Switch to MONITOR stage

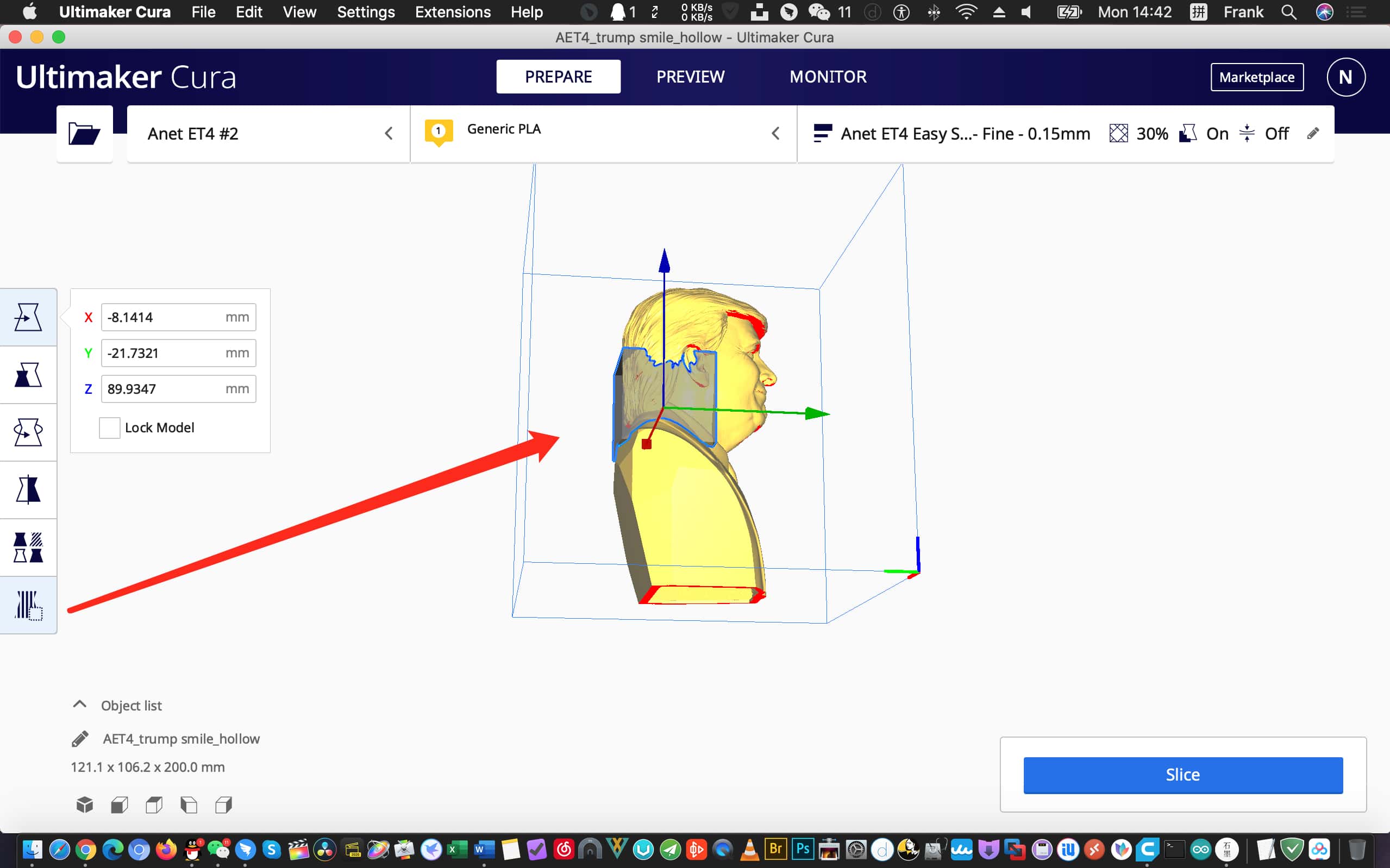(828, 77)
